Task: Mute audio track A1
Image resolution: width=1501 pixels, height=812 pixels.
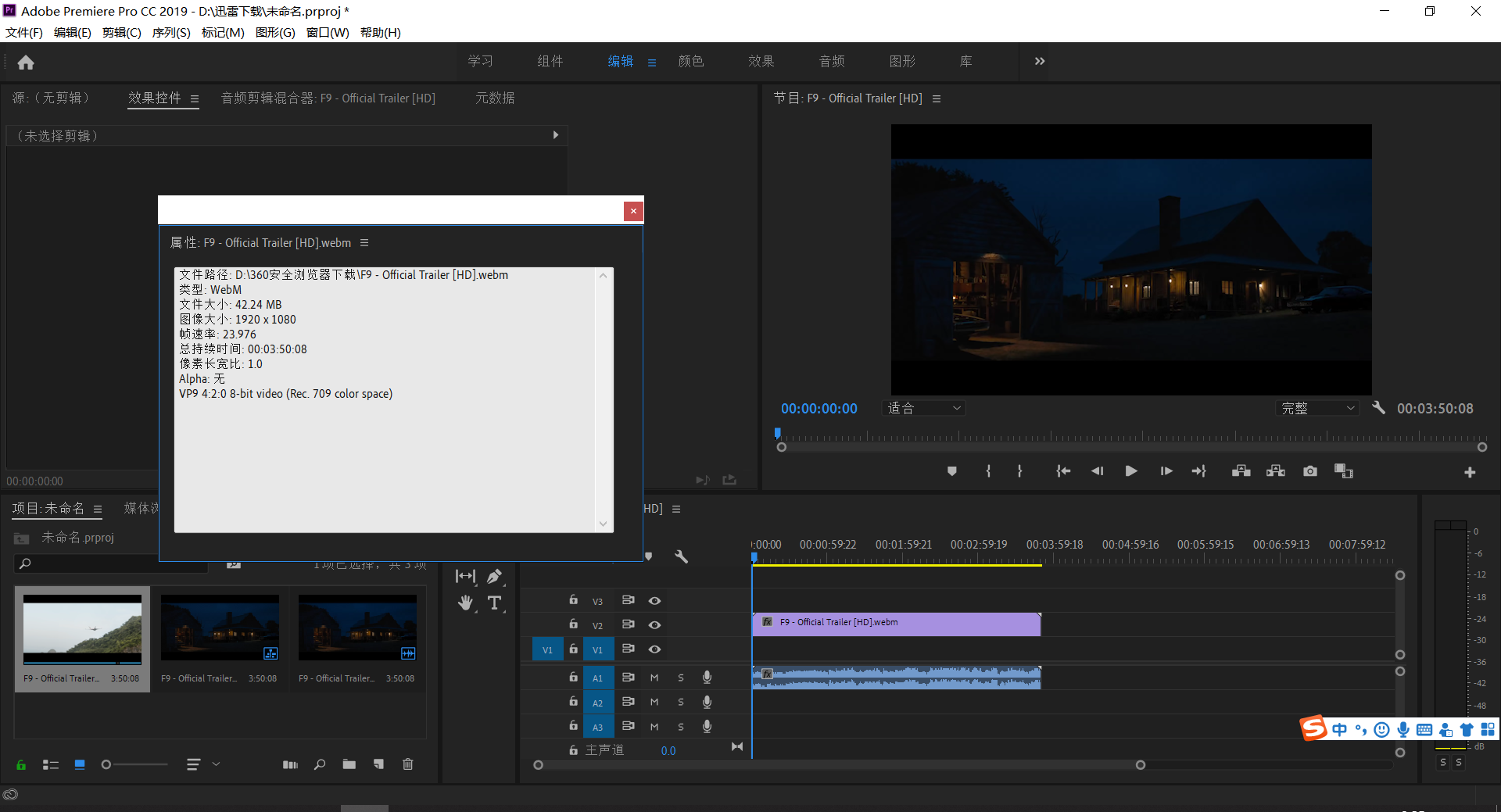Action: (654, 678)
